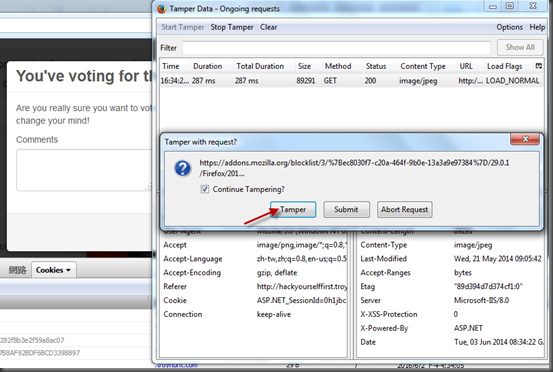
Task: Uncheck the Continue Tampering checkbox
Action: click(x=205, y=189)
